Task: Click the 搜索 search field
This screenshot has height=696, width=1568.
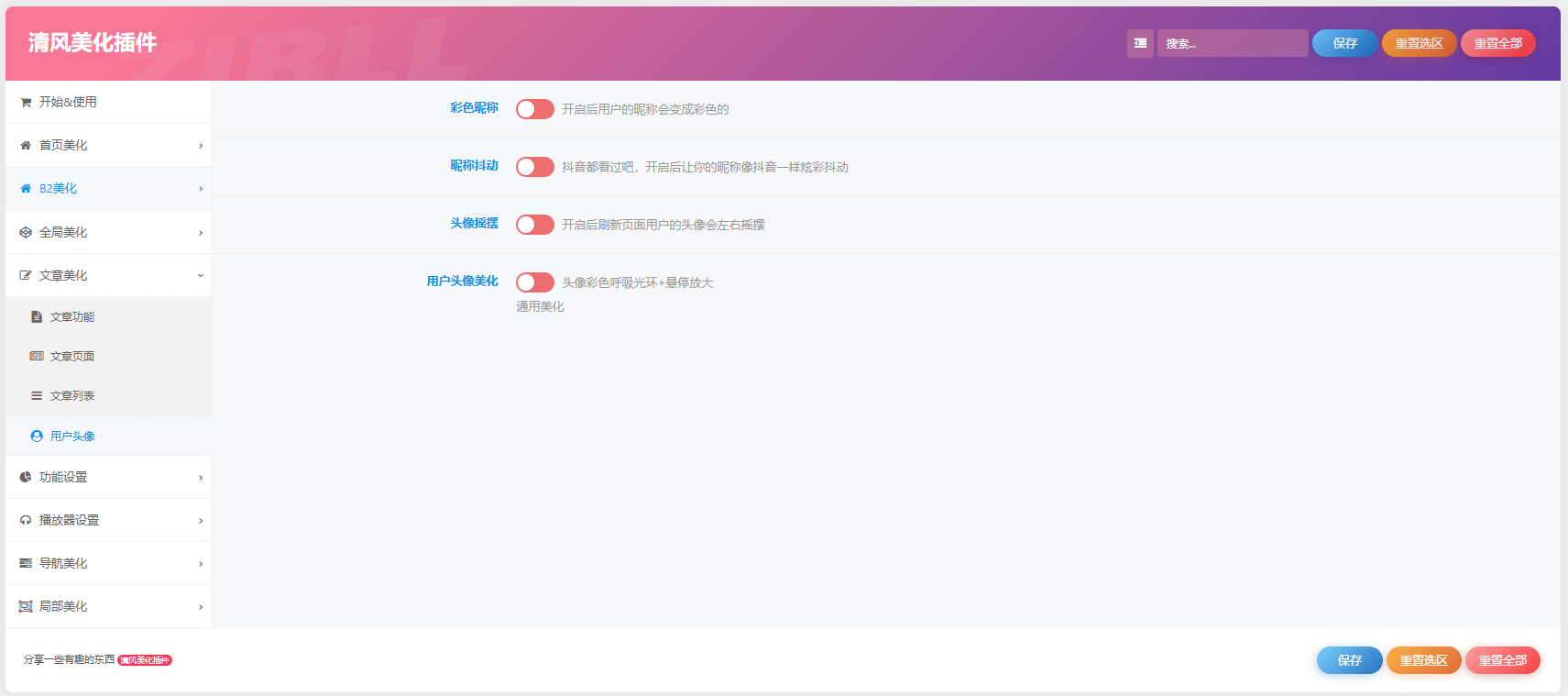Action: (1233, 43)
